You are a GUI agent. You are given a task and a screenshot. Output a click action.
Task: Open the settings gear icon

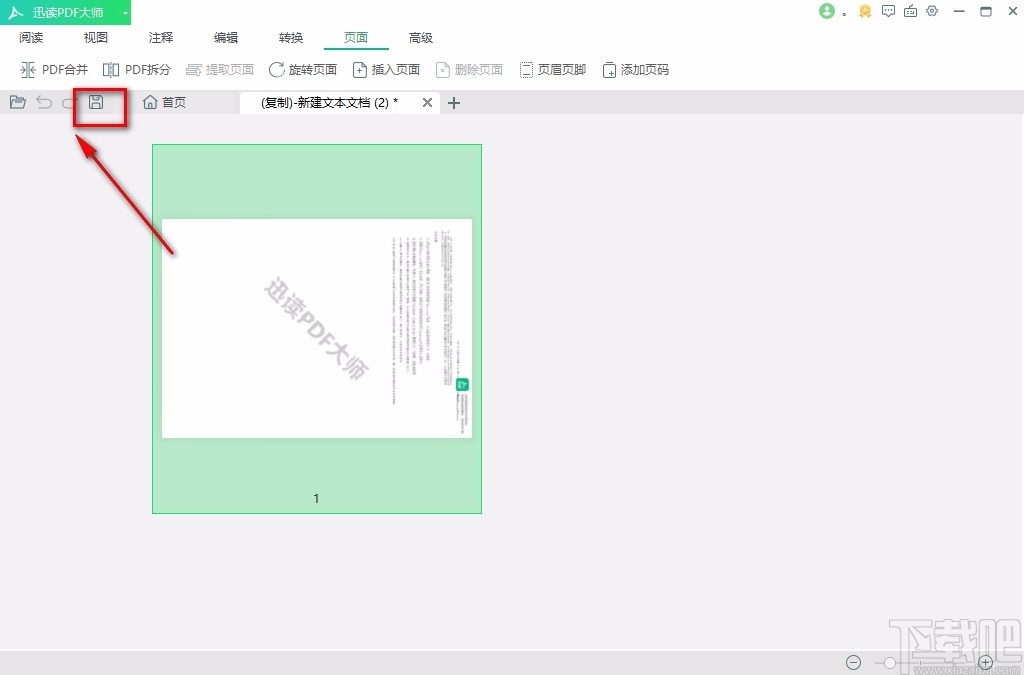point(932,11)
